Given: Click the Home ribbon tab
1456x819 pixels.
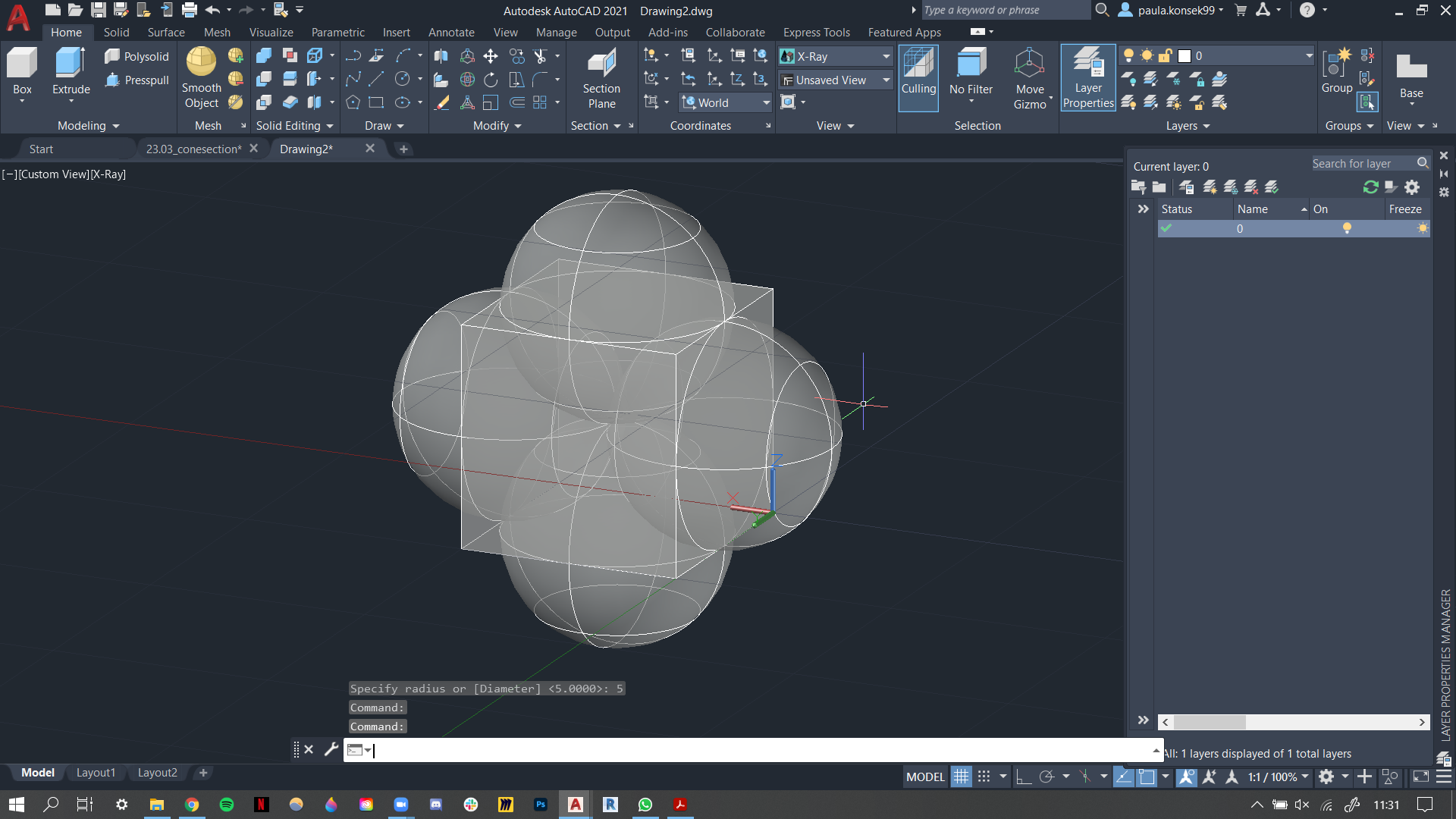Looking at the screenshot, I should coord(67,32).
